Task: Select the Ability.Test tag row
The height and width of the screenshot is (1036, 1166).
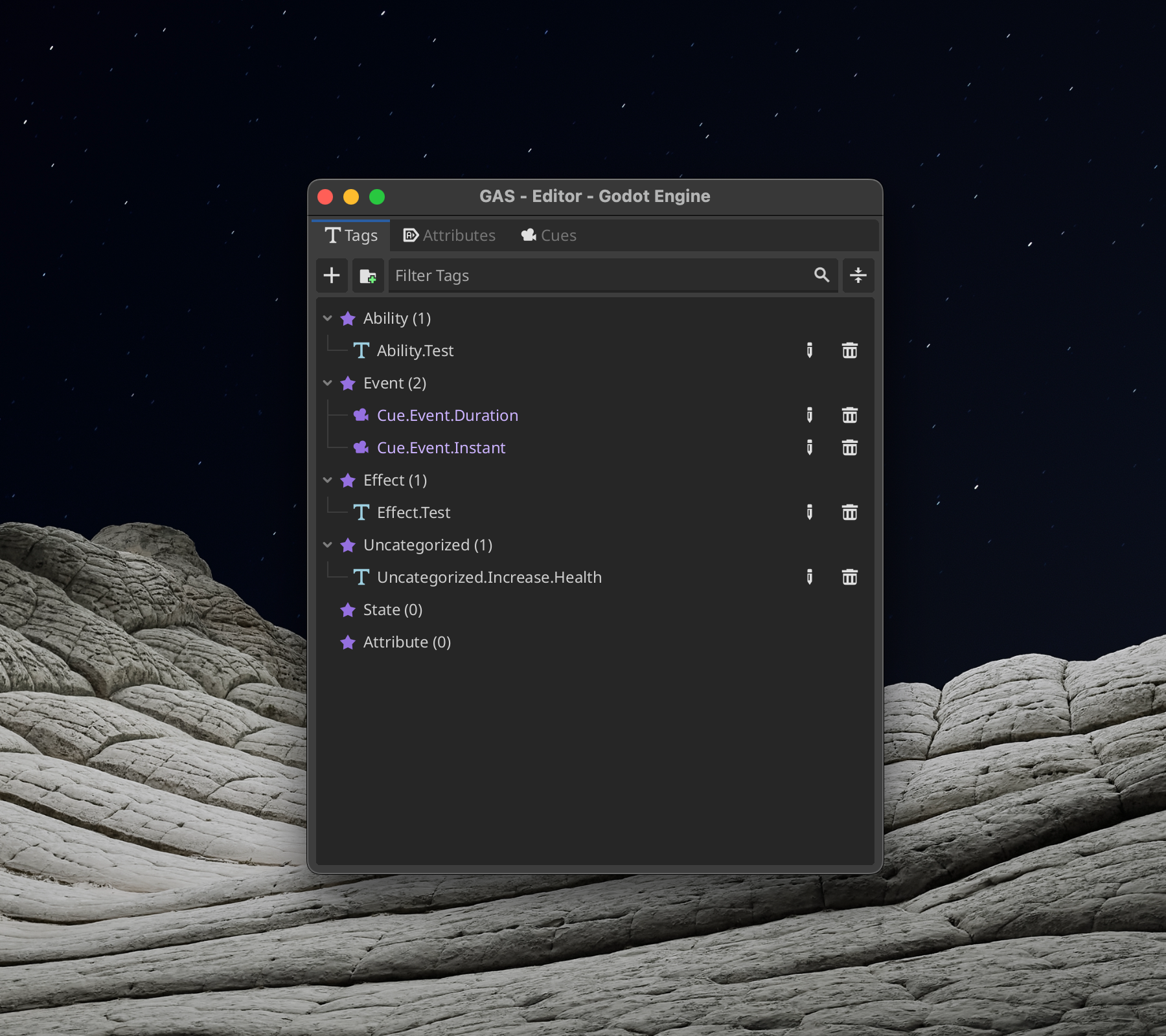Action: point(595,350)
